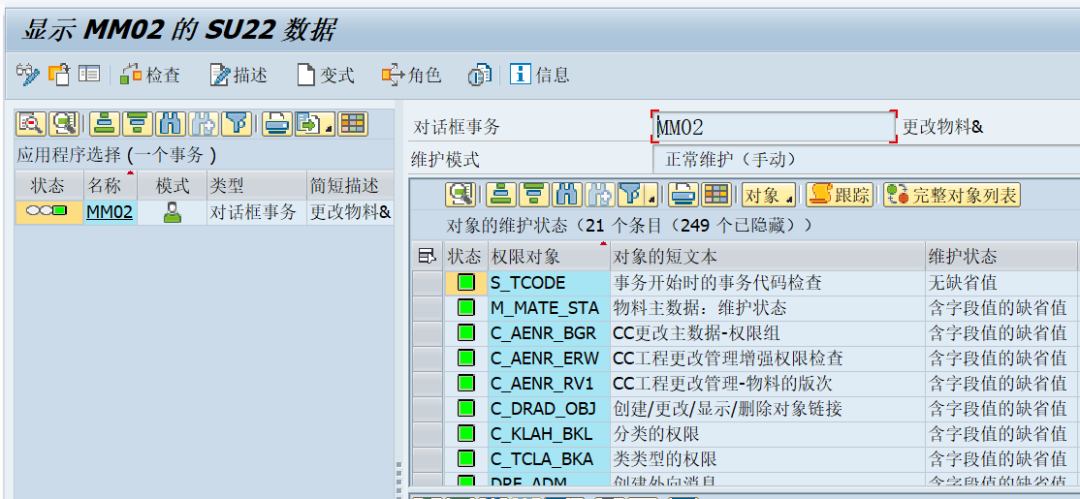This screenshot has width=1080, height=499.
Task: Click 无缺省值 maintenance status cell
Action: click(x=1002, y=283)
